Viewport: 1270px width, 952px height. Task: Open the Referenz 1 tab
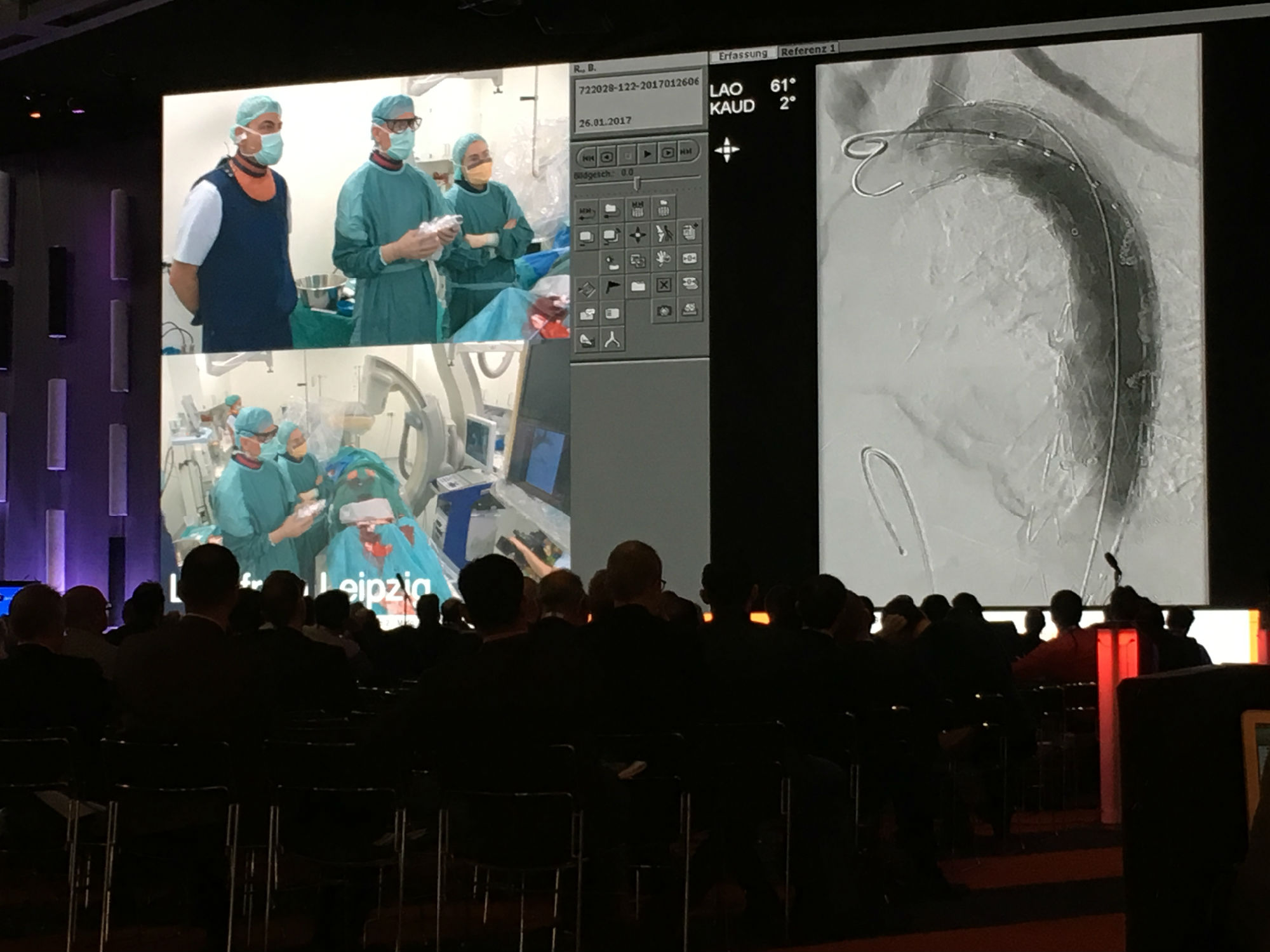coord(808,51)
